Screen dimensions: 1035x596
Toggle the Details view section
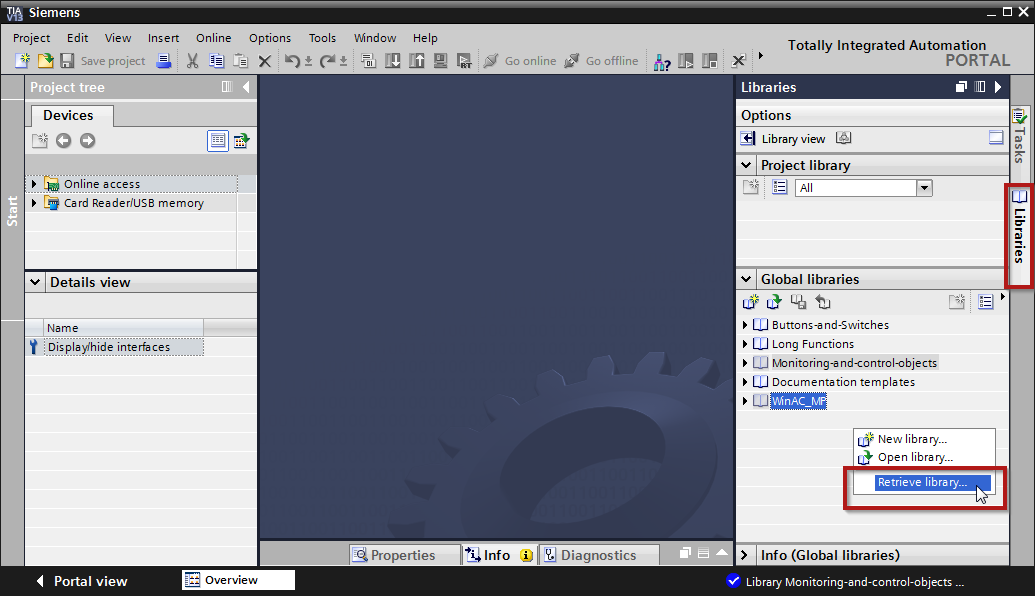pos(35,282)
